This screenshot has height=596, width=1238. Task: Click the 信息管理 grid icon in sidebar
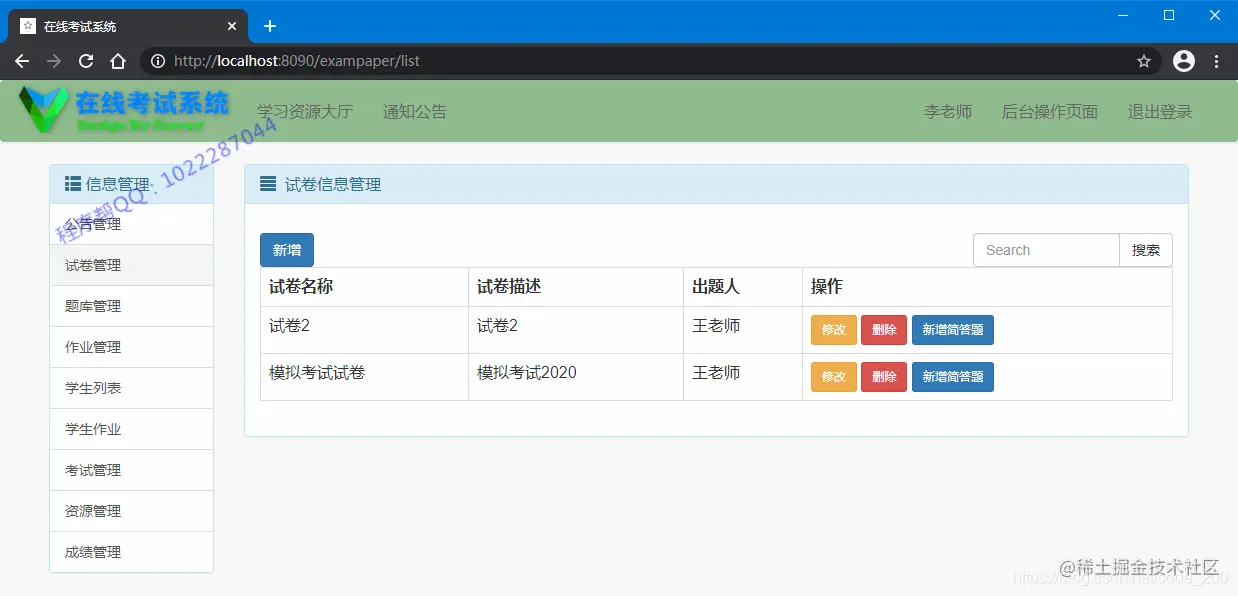point(71,183)
